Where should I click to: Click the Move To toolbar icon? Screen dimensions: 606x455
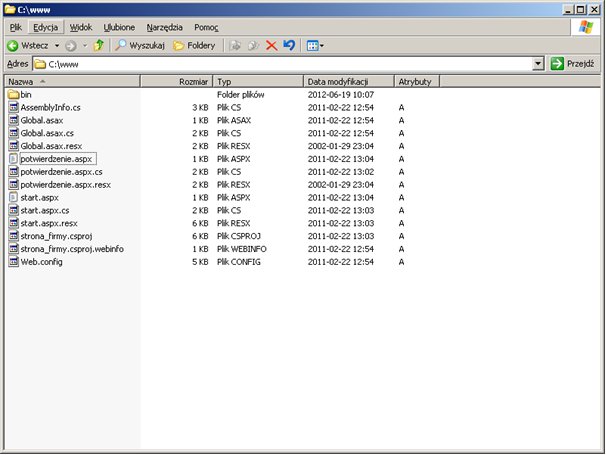(x=235, y=46)
